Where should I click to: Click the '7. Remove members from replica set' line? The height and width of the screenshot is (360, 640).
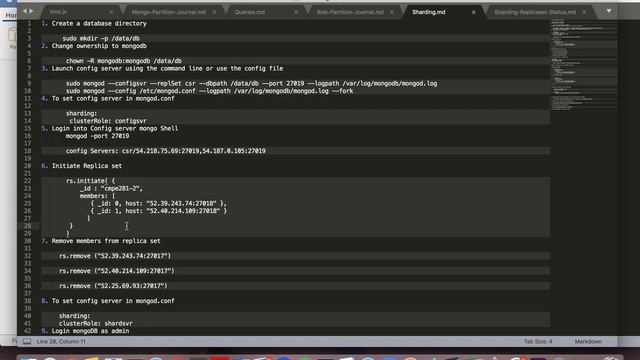101,241
